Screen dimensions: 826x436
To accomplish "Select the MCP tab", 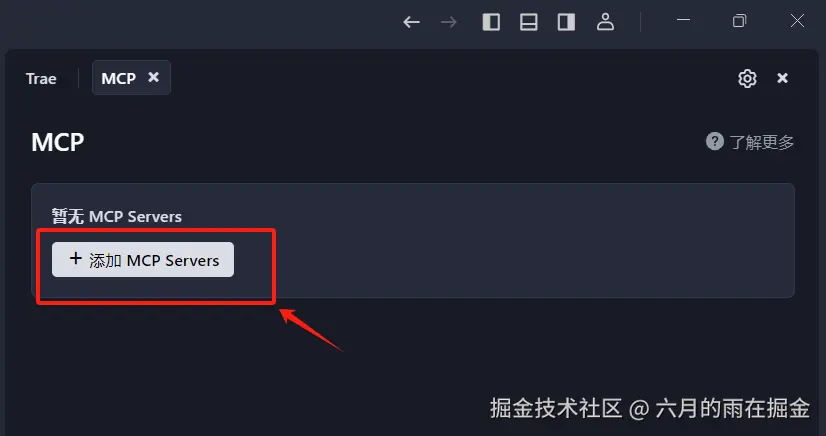I will click(x=119, y=78).
